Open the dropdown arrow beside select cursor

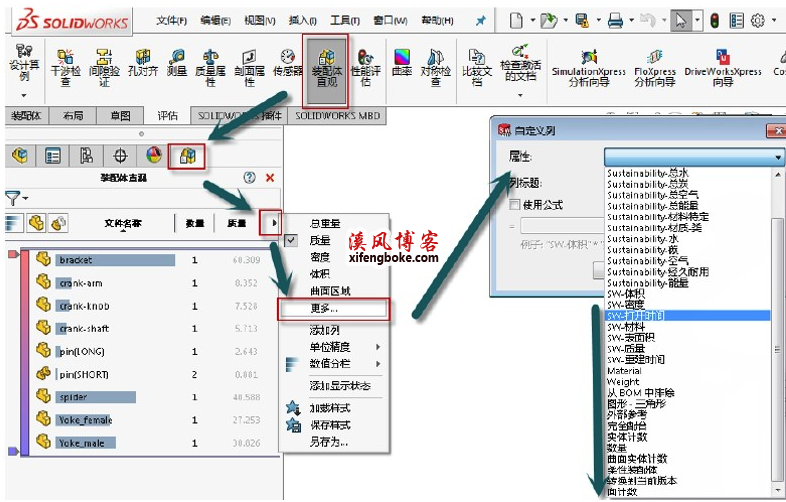click(x=697, y=21)
